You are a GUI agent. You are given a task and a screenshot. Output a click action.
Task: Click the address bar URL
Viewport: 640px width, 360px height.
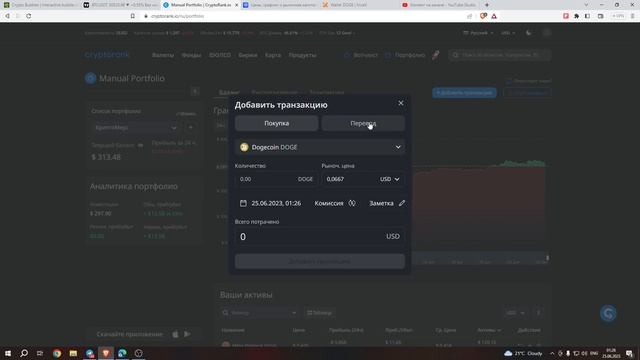tap(177, 16)
